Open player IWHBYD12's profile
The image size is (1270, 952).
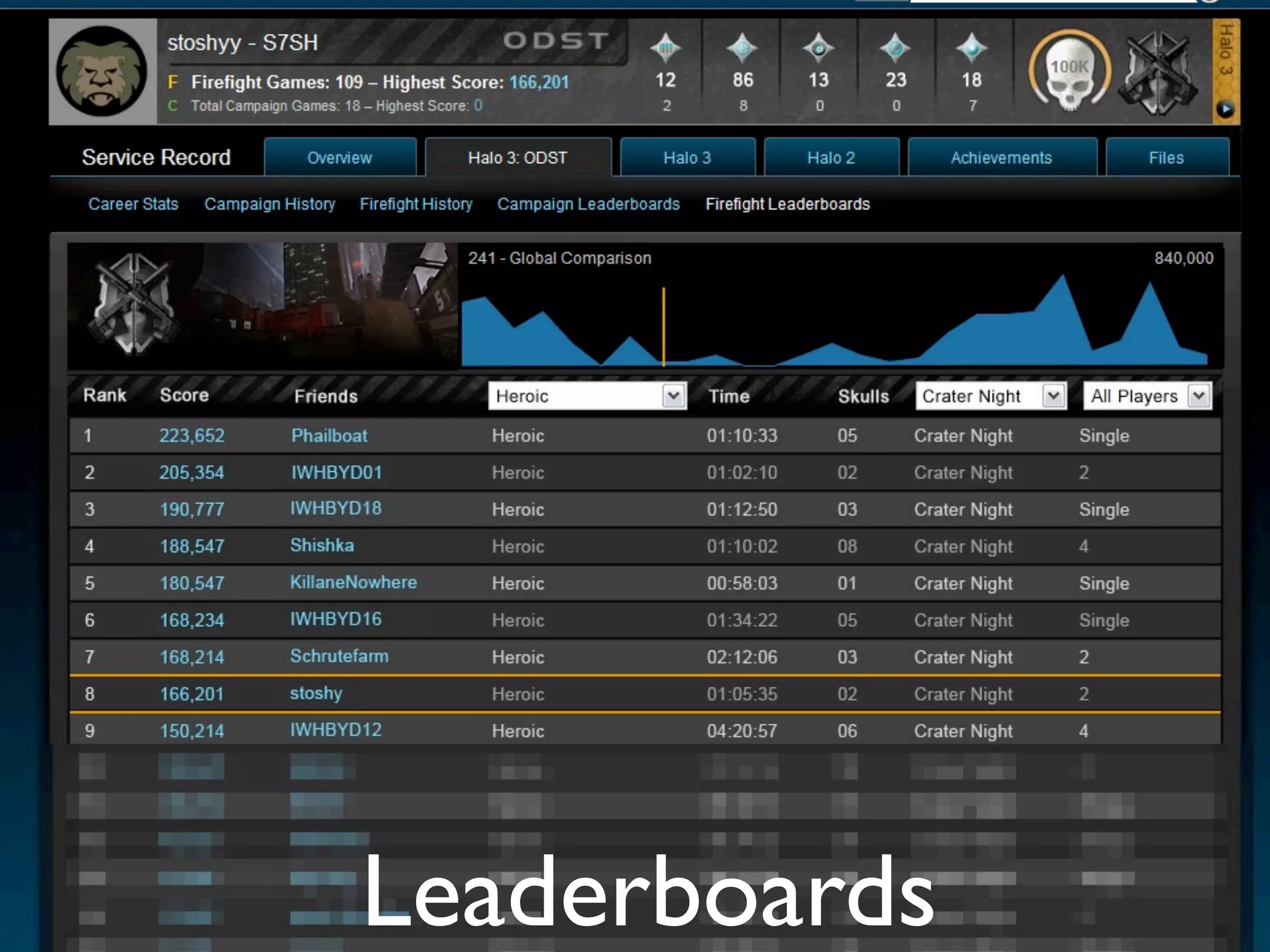[336, 729]
